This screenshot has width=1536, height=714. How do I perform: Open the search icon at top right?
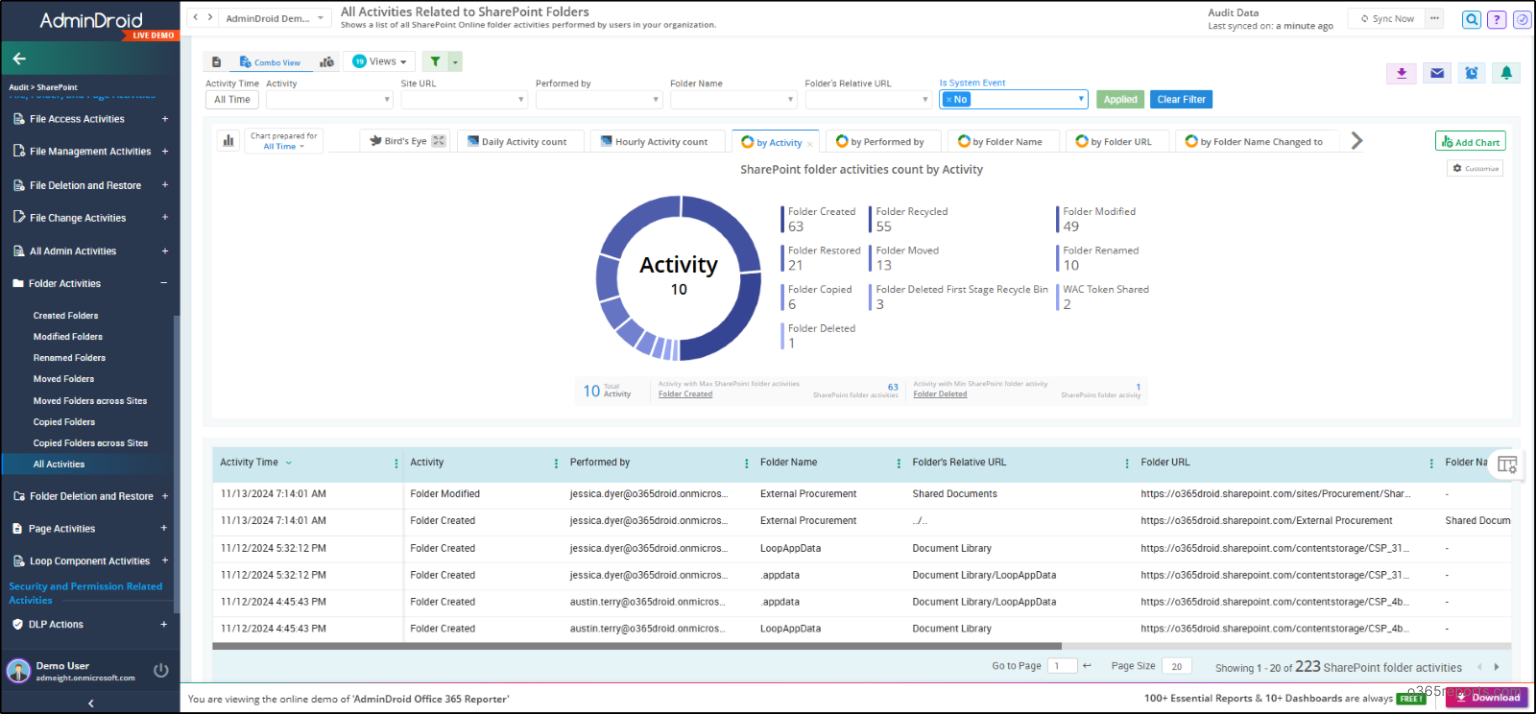click(1471, 19)
